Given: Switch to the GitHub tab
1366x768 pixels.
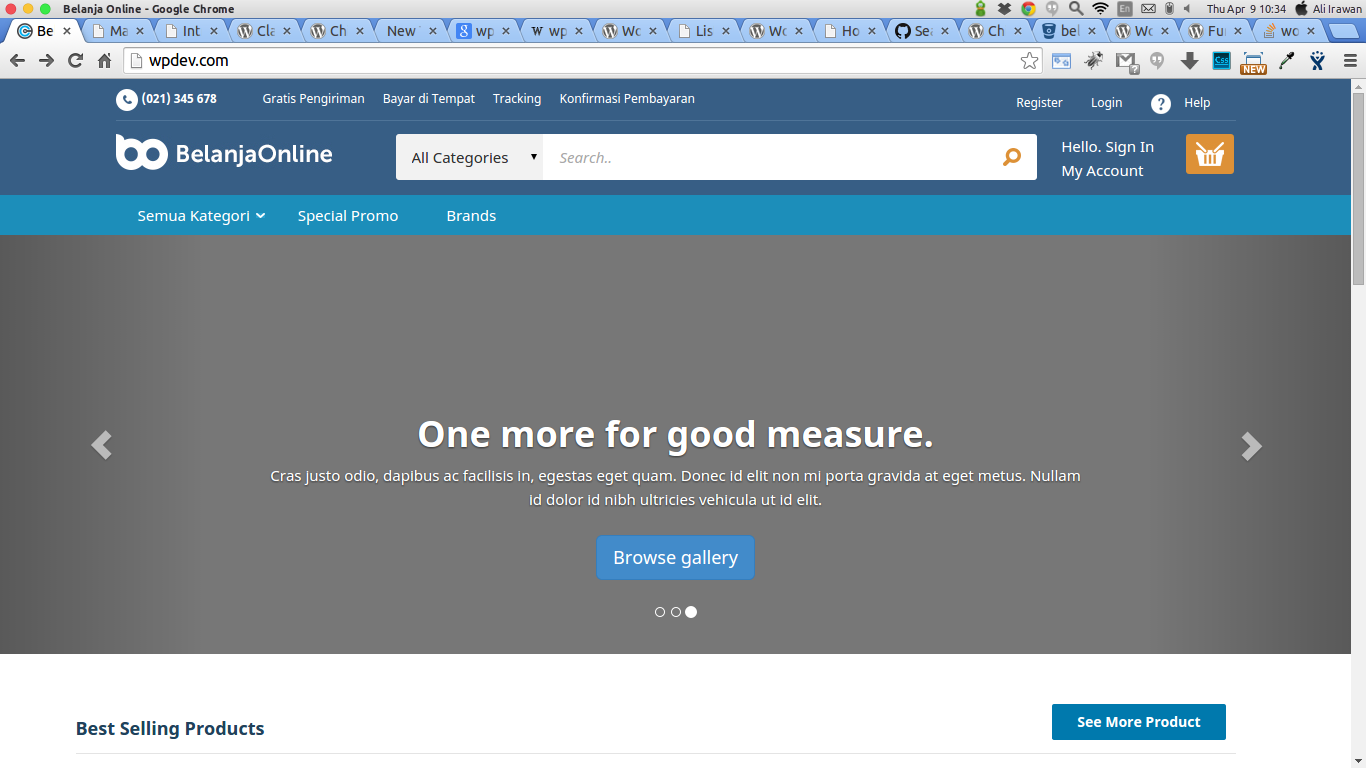Looking at the screenshot, I should click(921, 31).
